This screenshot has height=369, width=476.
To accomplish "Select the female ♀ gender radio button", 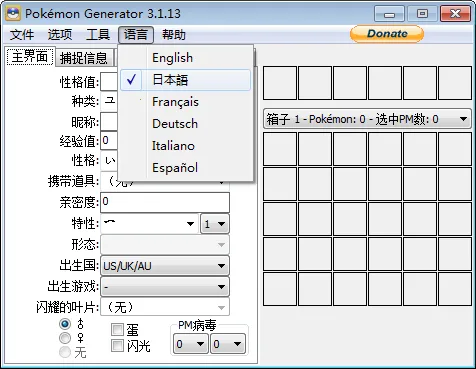I will [x=65, y=338].
